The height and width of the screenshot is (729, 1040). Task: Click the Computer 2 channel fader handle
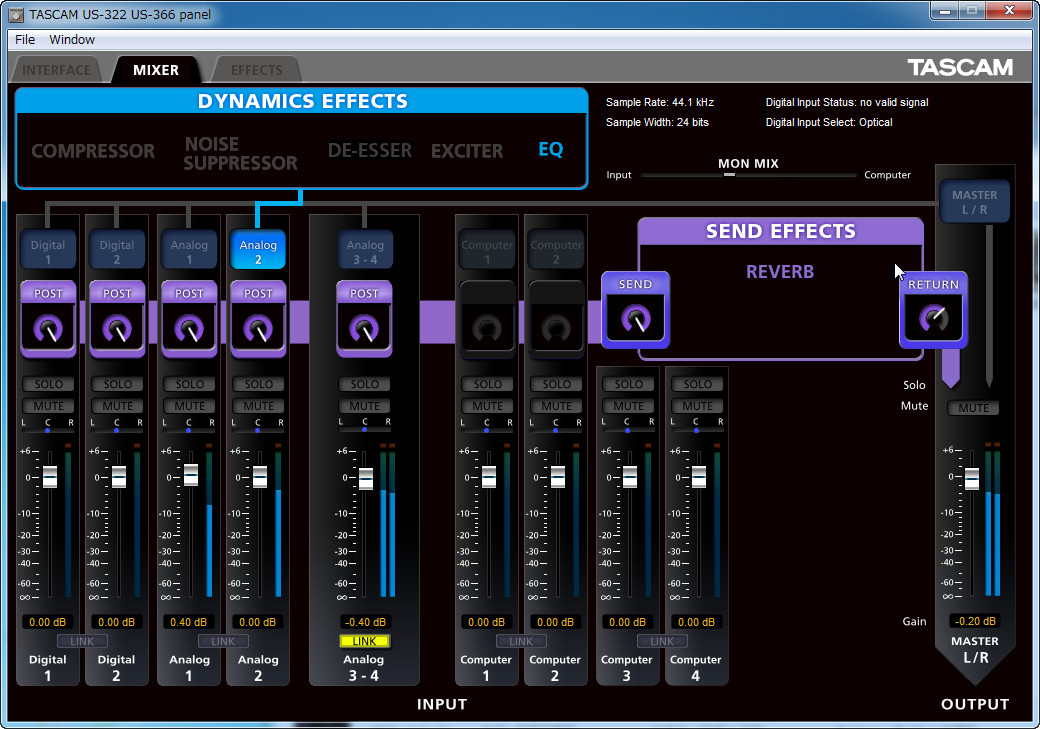tap(558, 477)
